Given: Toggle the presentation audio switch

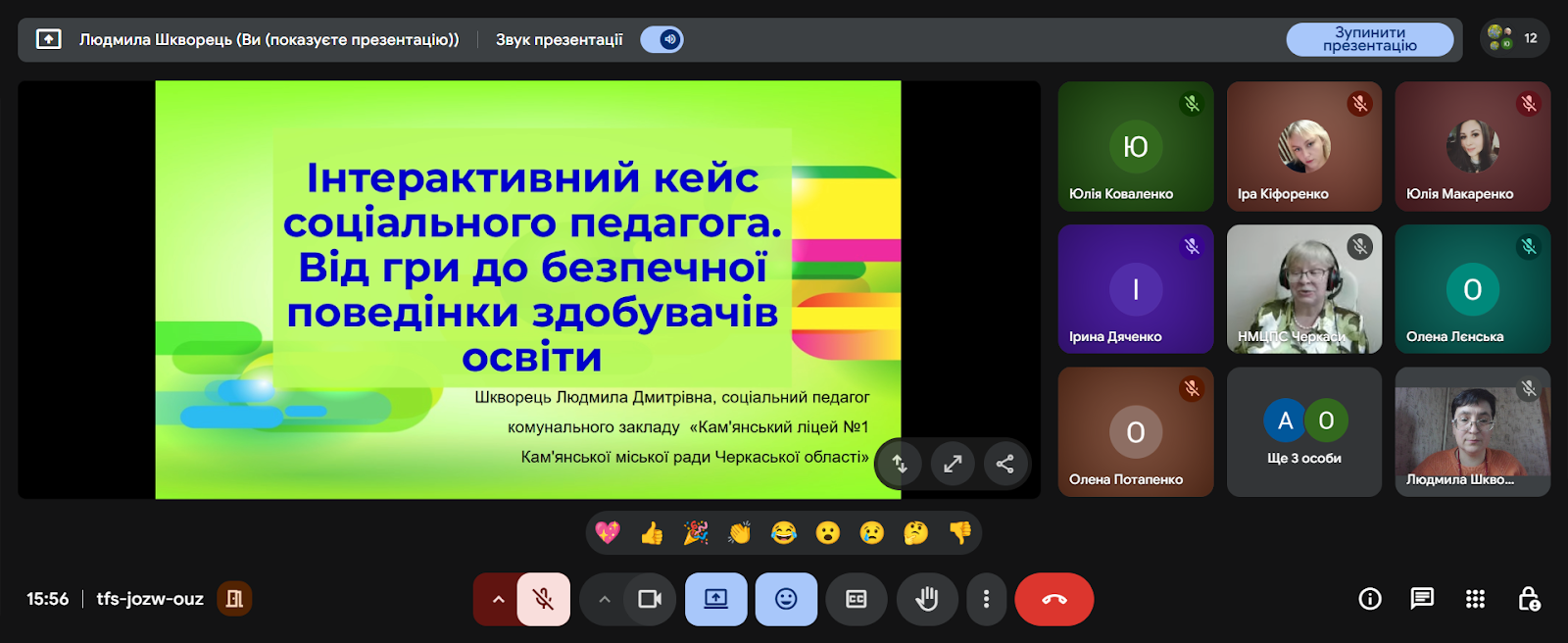Looking at the screenshot, I should [x=662, y=39].
